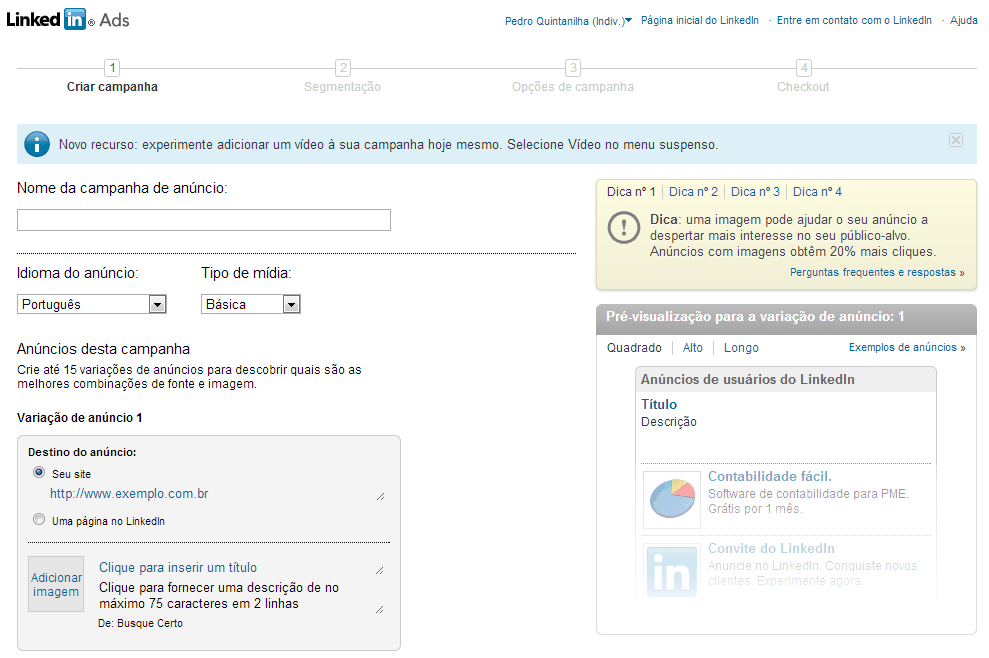Select Uma página no LinkedIn radio button
Image resolution: width=989 pixels, height=658 pixels.
tap(39, 520)
